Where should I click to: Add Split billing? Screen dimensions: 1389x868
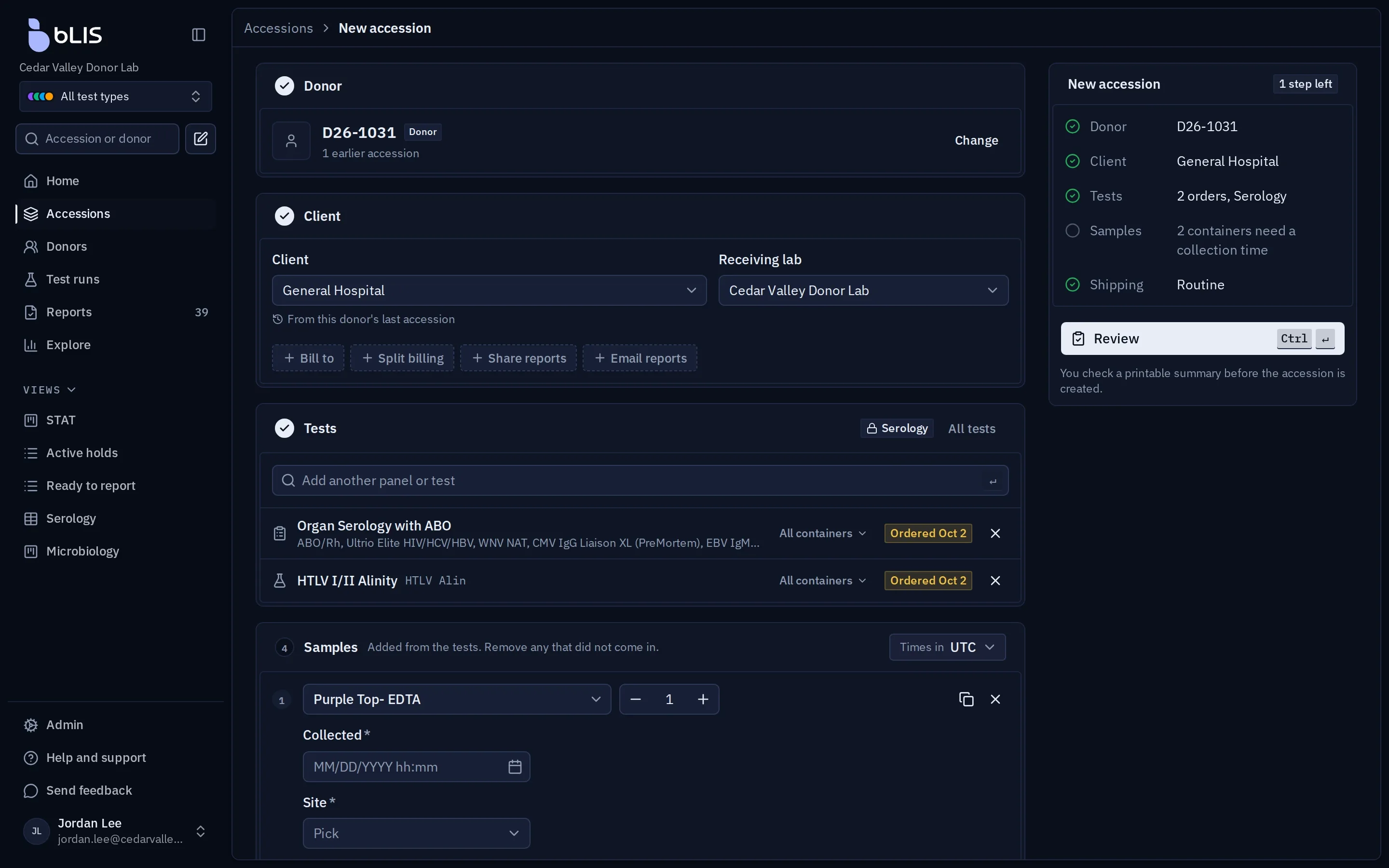click(x=402, y=358)
